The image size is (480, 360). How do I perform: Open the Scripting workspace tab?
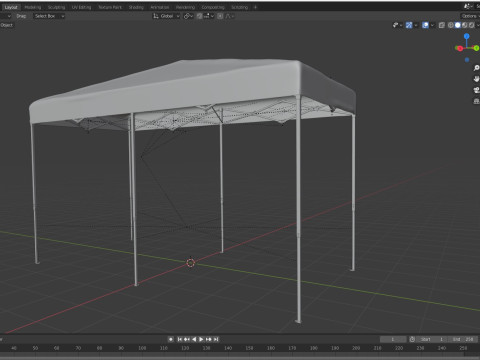point(239,7)
